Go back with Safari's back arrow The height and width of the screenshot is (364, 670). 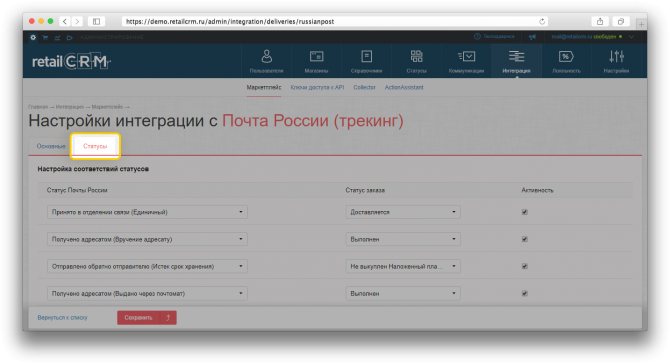(x=65, y=21)
